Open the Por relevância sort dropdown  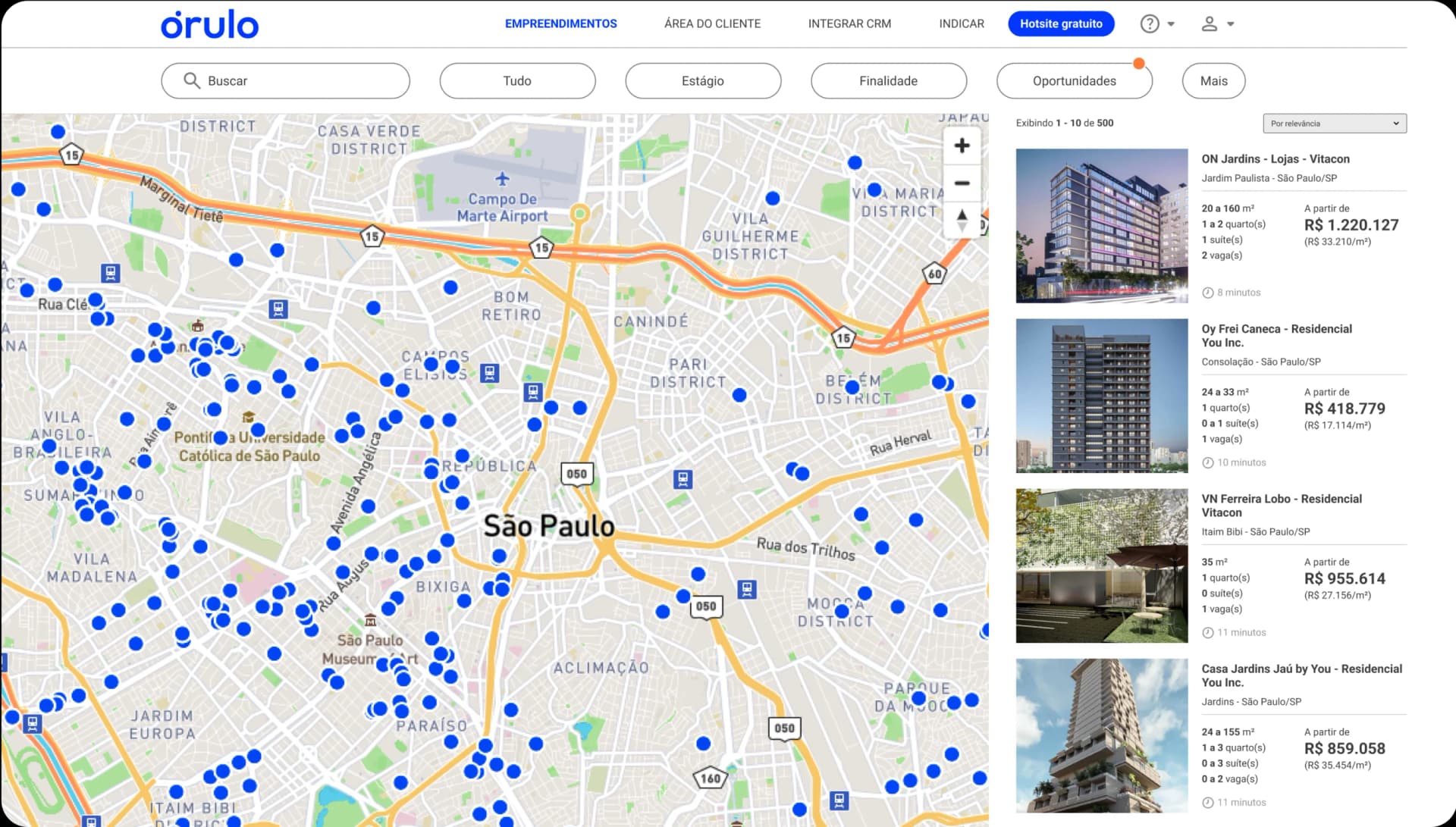1334,124
